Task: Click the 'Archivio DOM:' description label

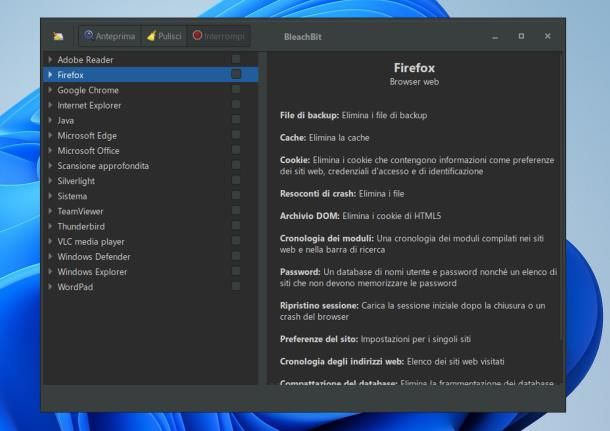Action: (310, 216)
